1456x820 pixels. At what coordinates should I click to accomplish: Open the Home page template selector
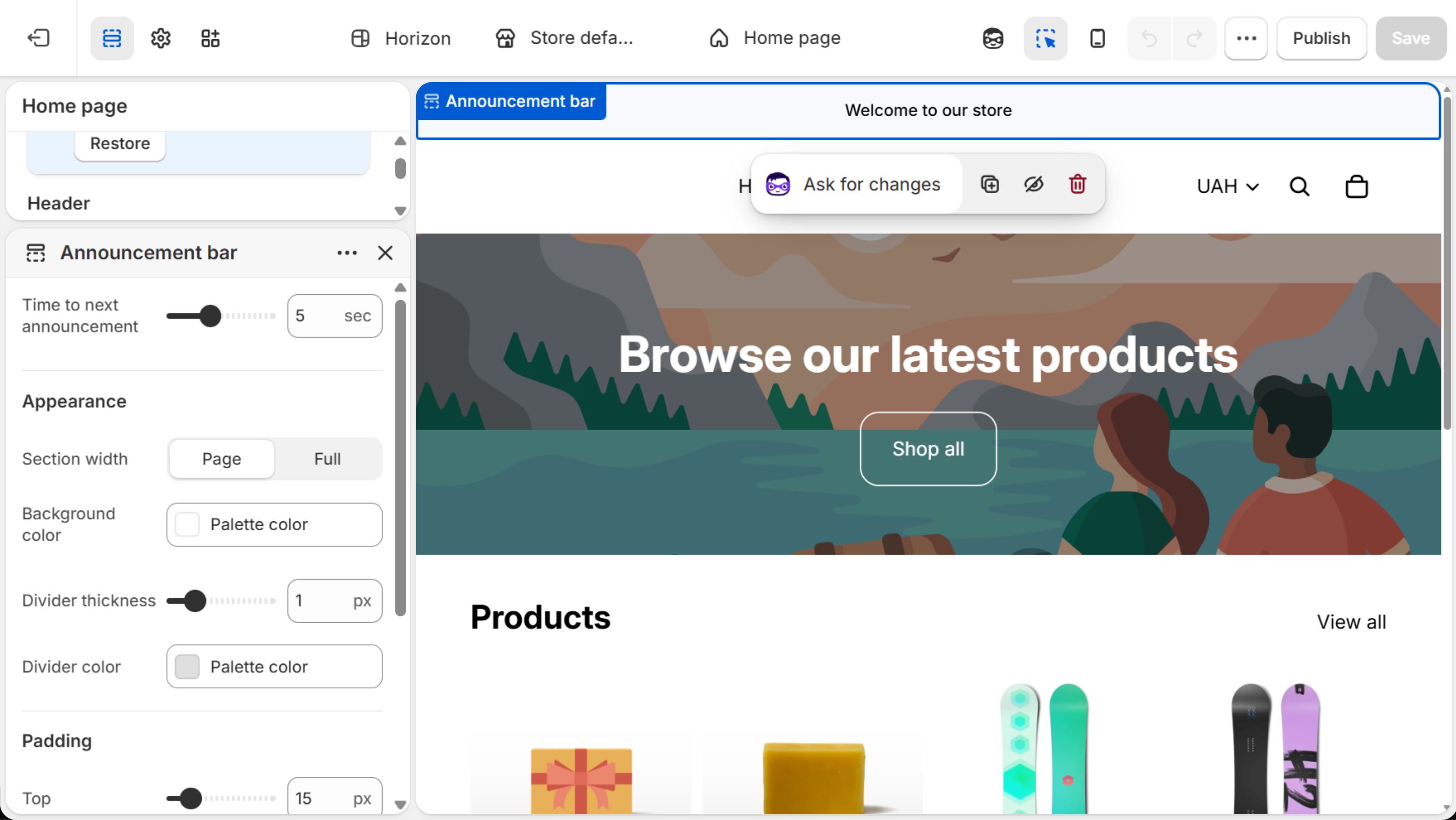(x=775, y=38)
